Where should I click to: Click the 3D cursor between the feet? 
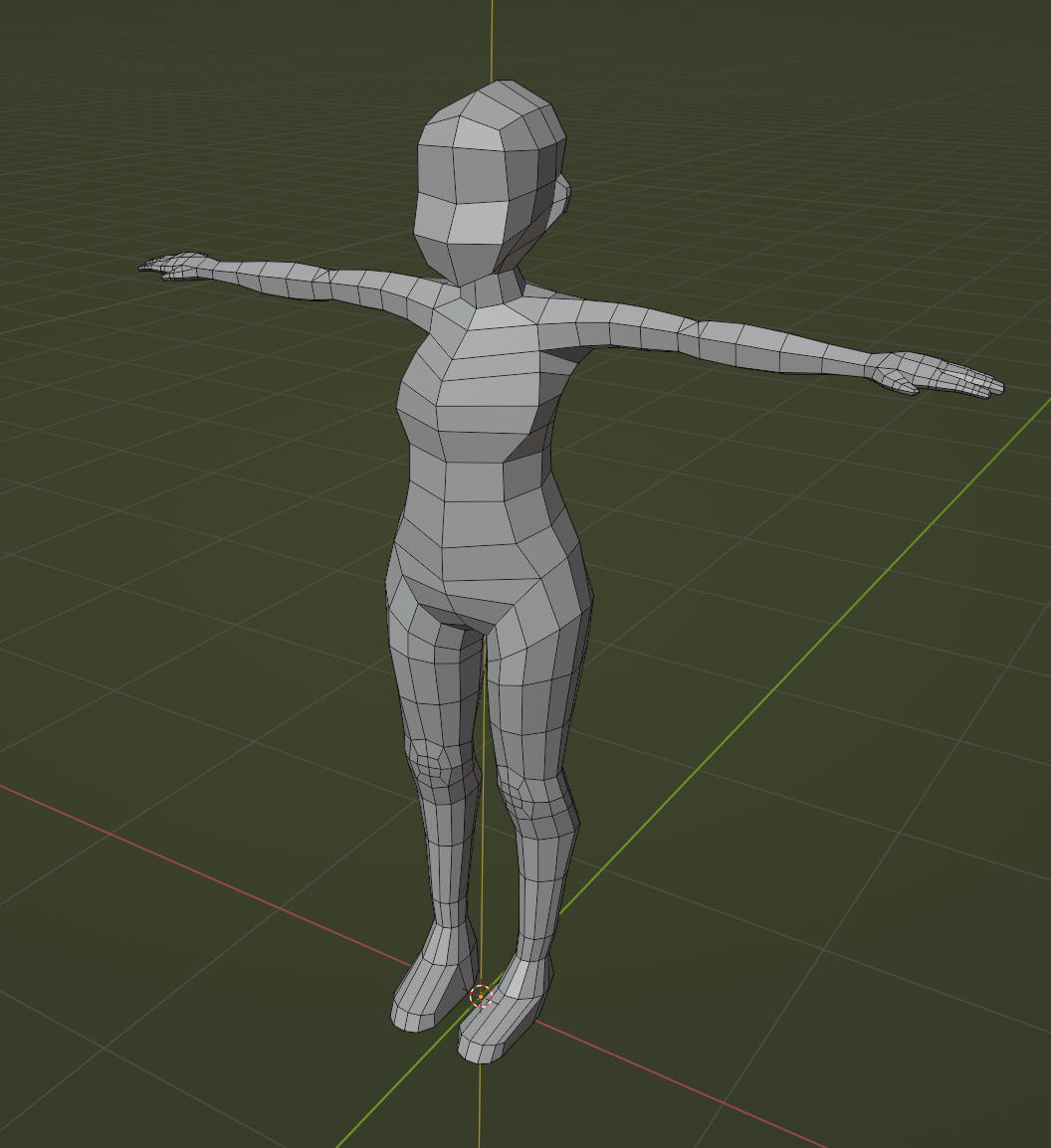481,995
